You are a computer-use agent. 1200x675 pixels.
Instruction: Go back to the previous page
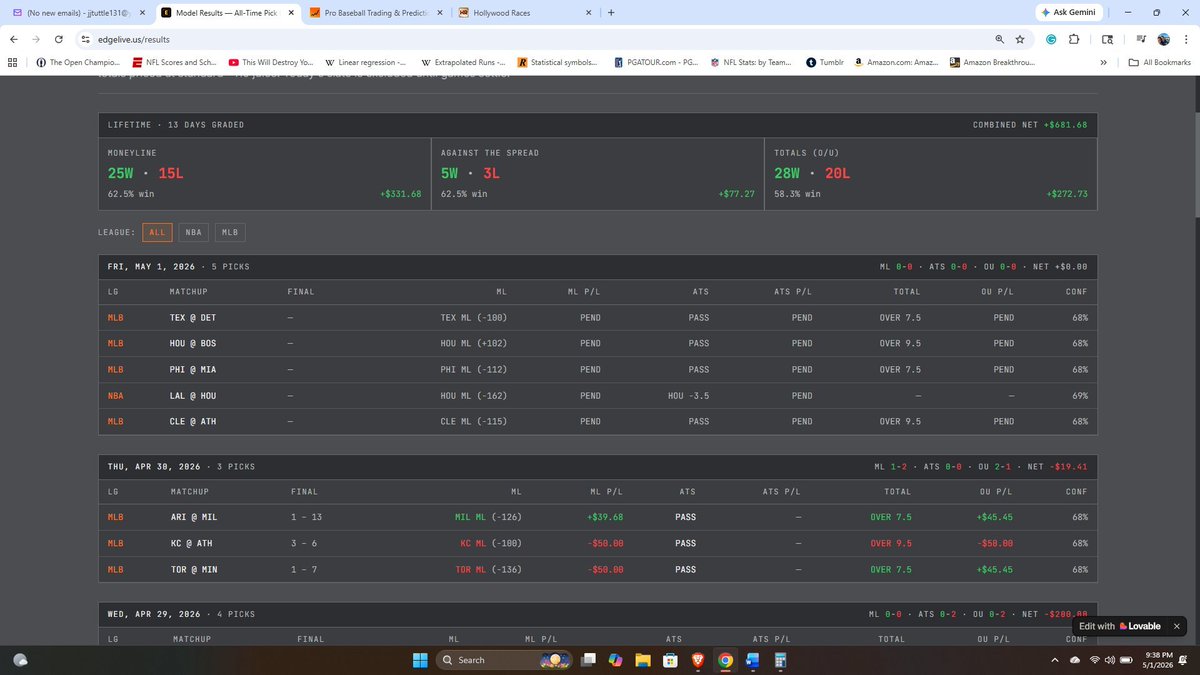13,39
